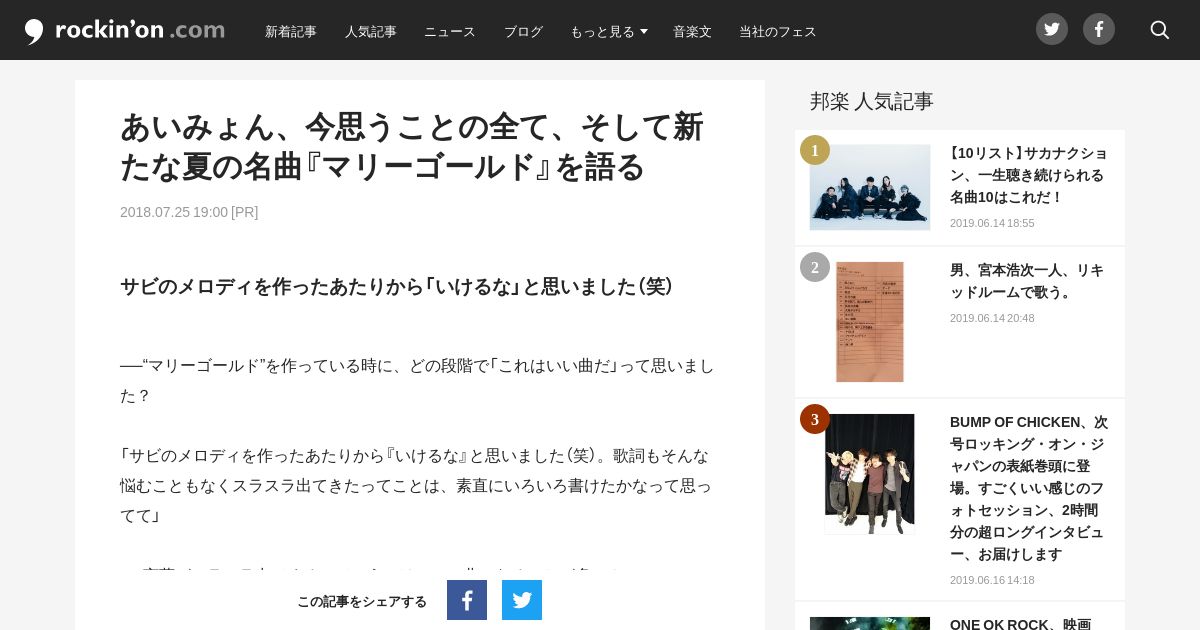The height and width of the screenshot is (630, 1200).
Task: Select the subheading サビのメロディを作ったあたりから
Action: tap(397, 287)
